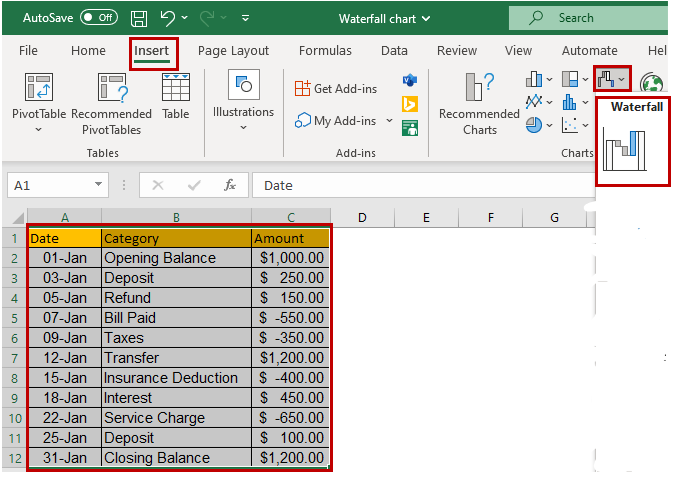
Task: Click the Insurance Deduction cell
Action: [x=176, y=378]
